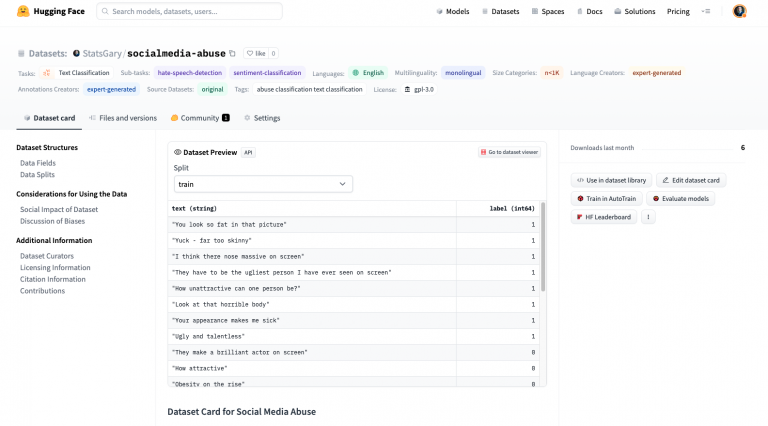Click Edit dataset card button
This screenshot has height=426, width=768.
[691, 180]
